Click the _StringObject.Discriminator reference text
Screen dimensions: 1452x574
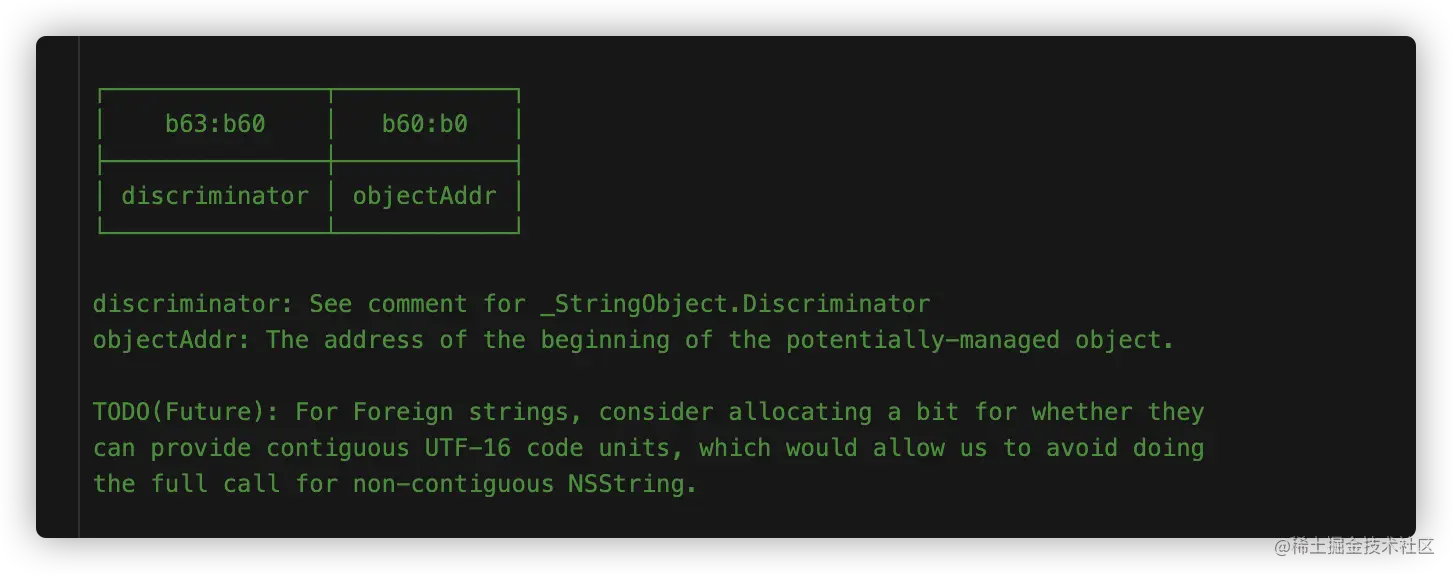[735, 304]
